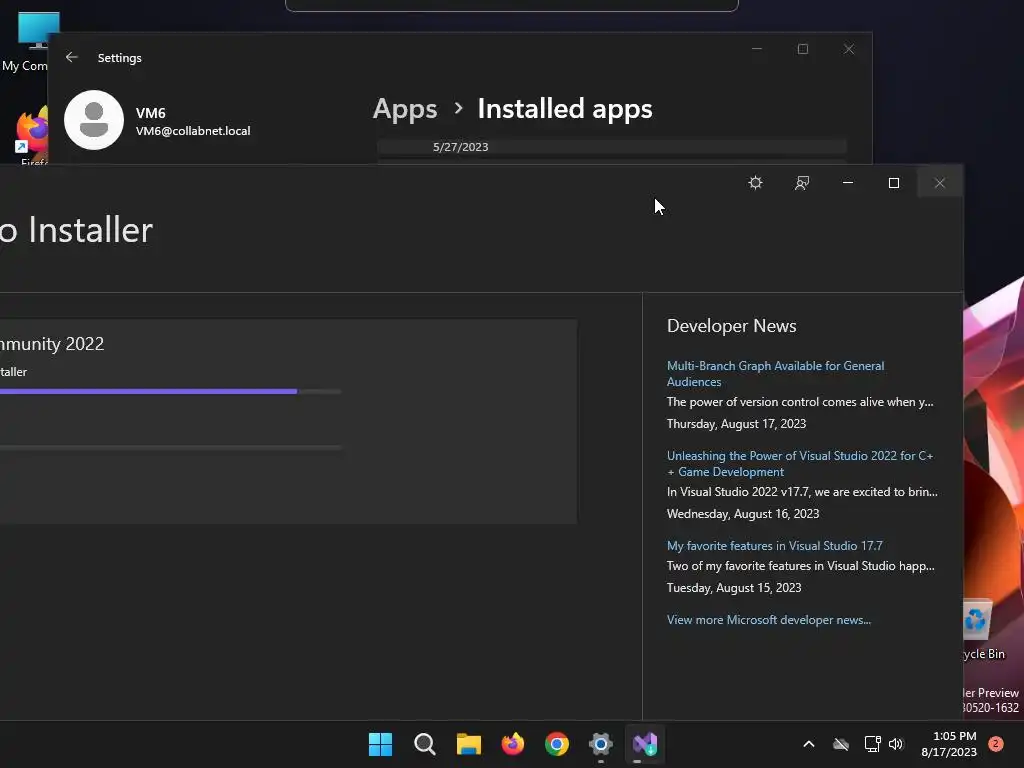The image size is (1024, 768).
Task: Click the VM6 profile avatar in Settings
Action: pyautogui.click(x=94, y=120)
